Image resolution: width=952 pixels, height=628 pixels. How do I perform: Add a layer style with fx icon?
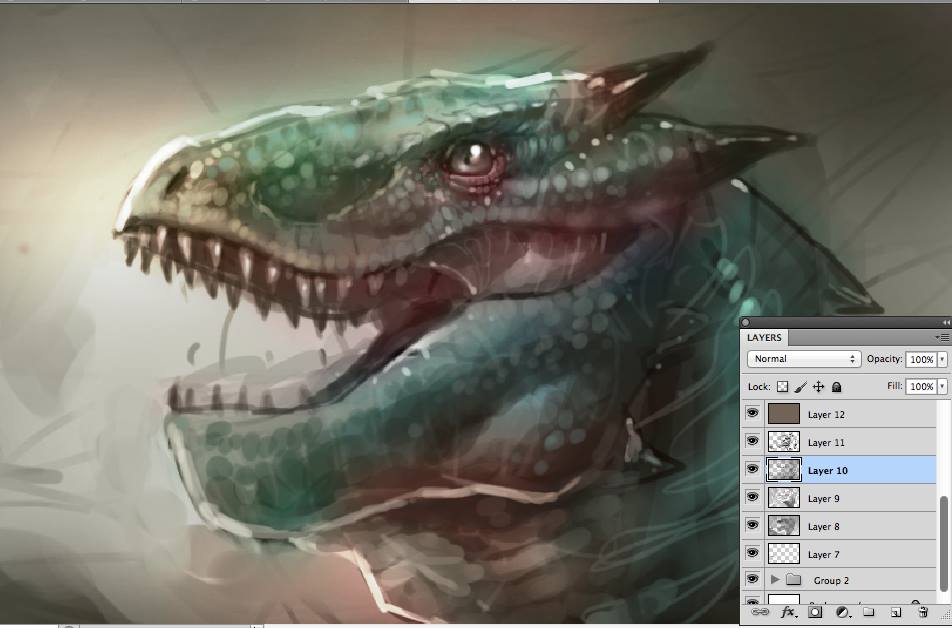coord(788,612)
